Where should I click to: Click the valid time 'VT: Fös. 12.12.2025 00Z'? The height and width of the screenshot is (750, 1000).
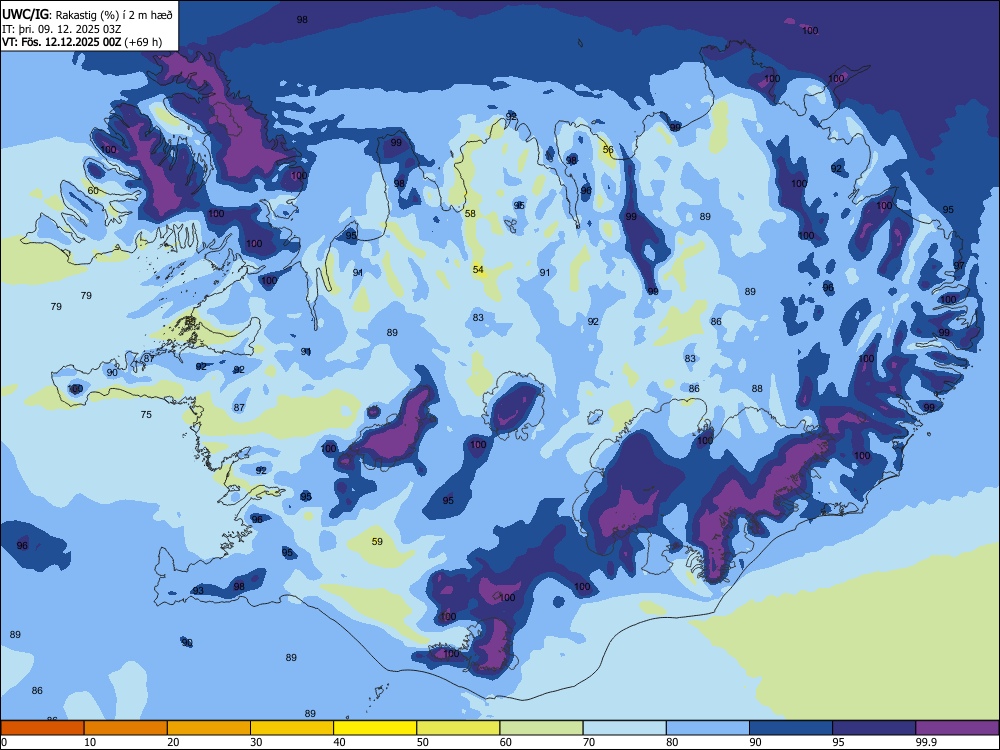(62, 42)
